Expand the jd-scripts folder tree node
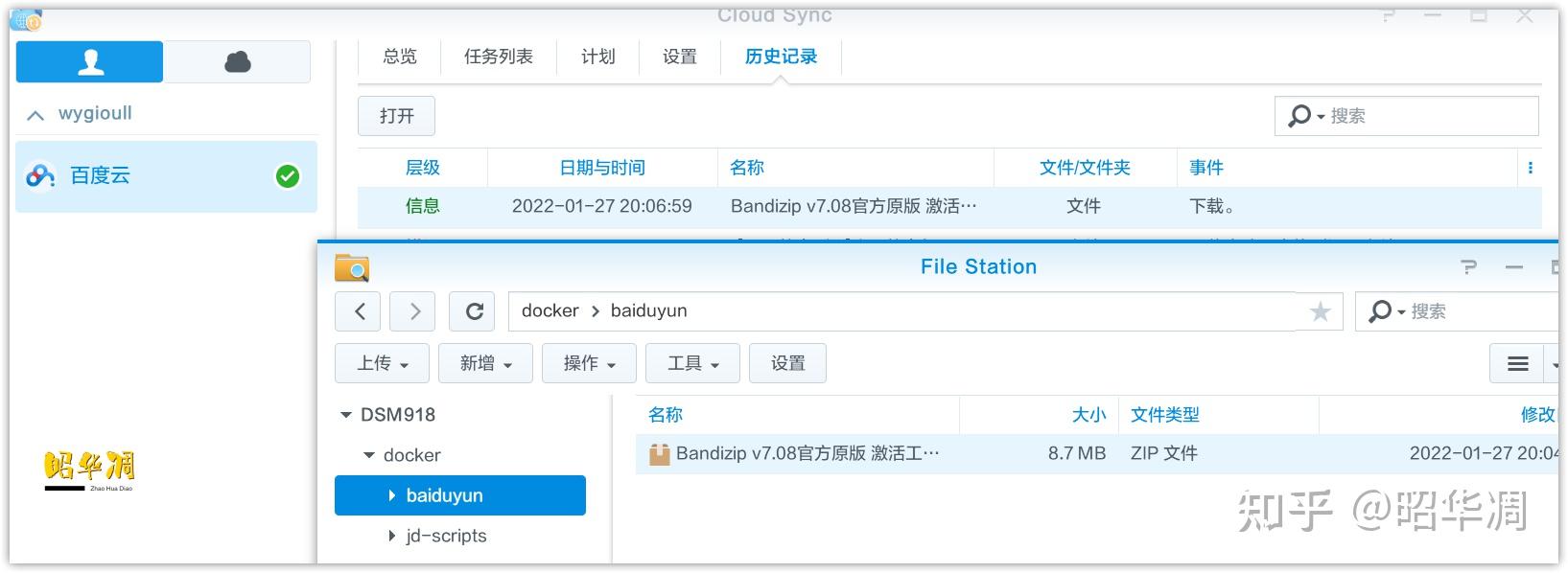 coord(391,536)
